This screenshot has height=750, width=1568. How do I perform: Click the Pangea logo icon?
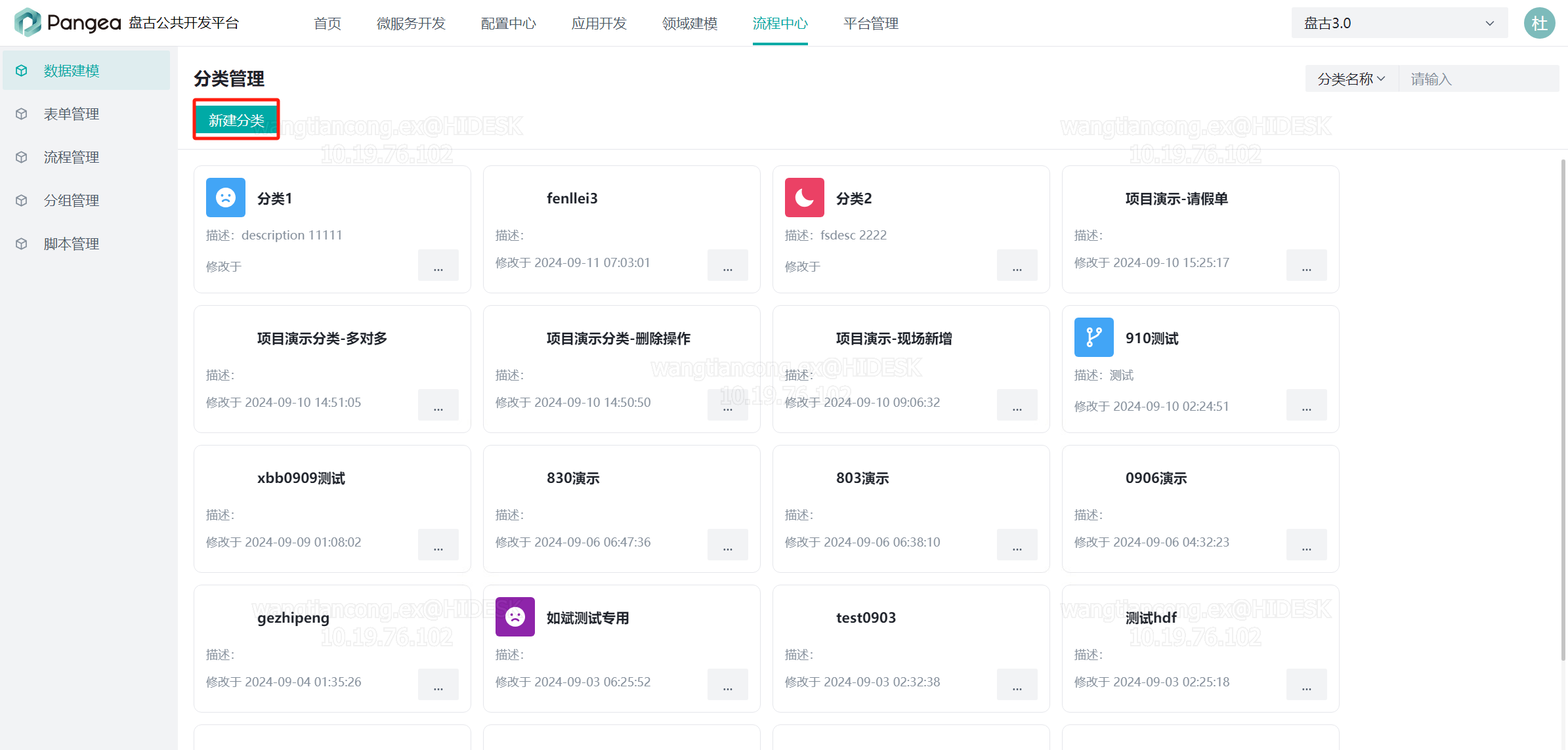[x=28, y=22]
